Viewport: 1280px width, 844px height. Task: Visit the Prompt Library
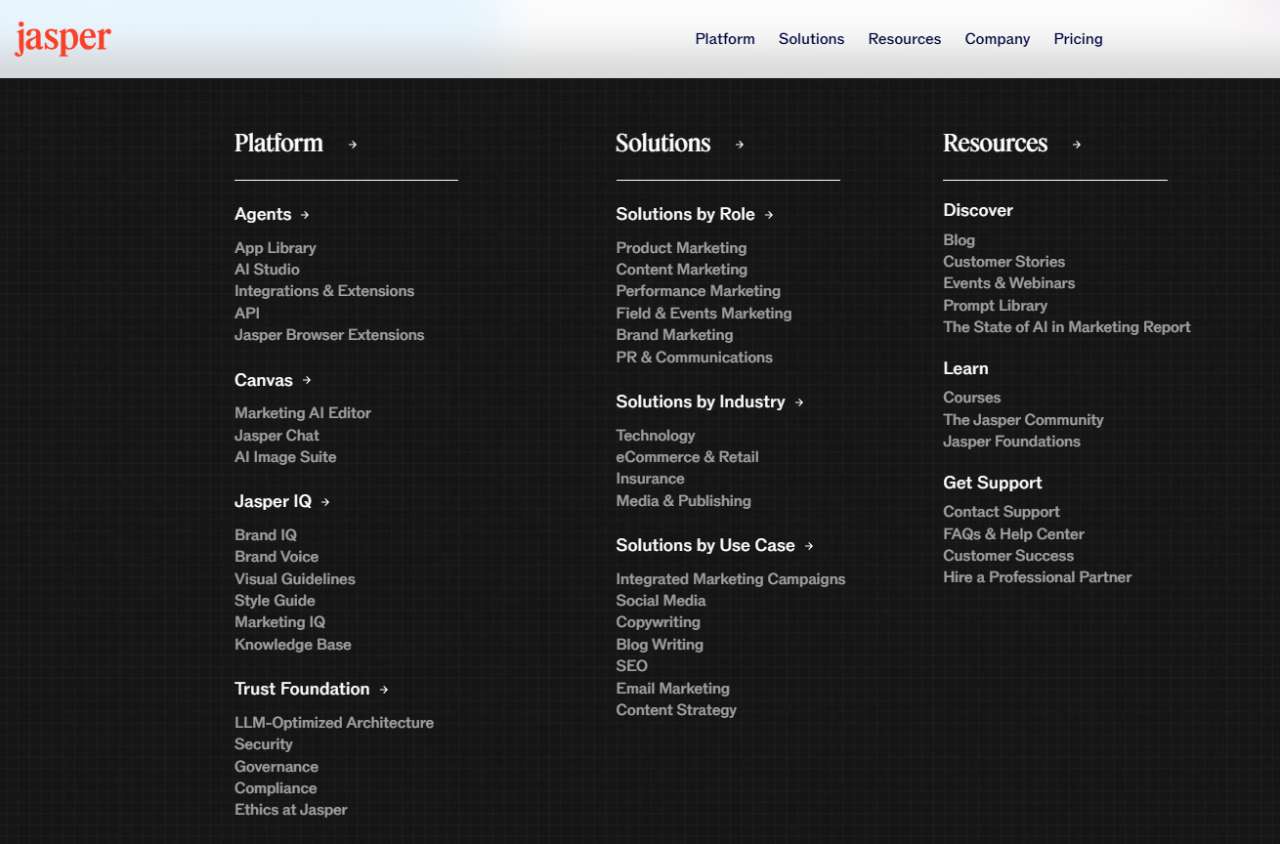995,305
